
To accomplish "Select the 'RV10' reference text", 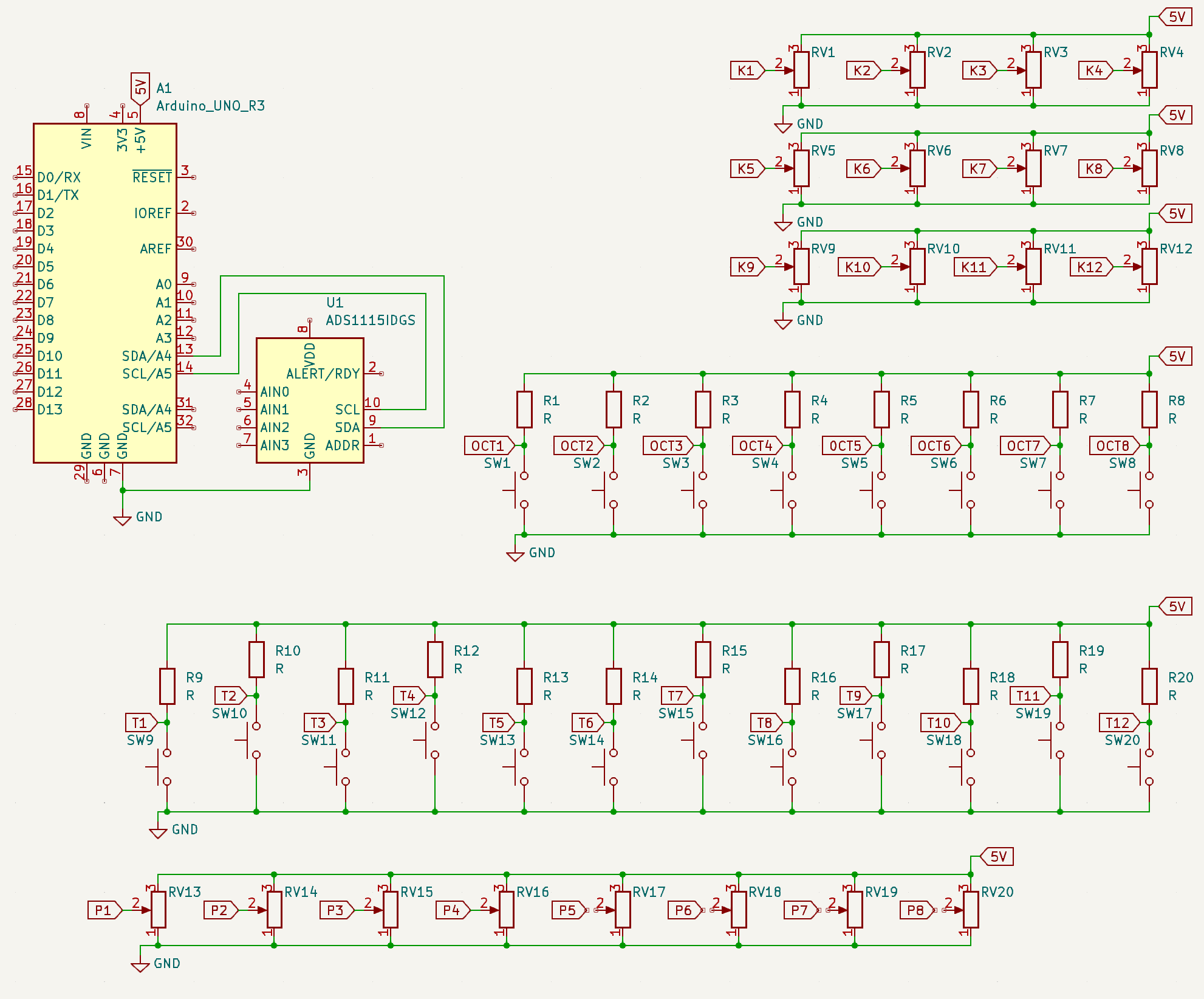I will (x=943, y=249).
